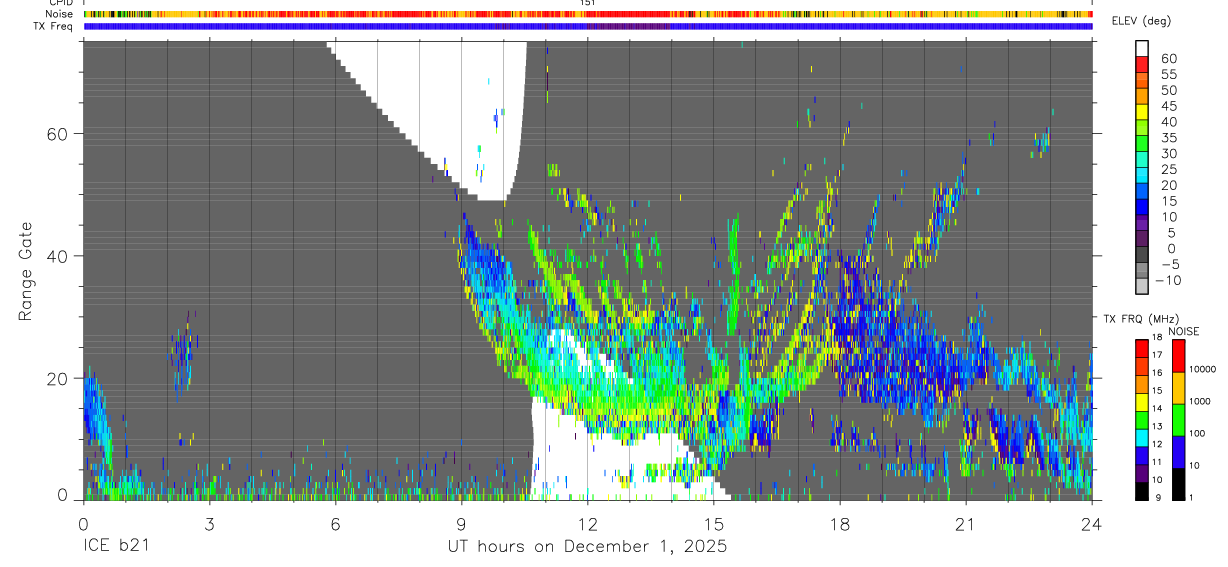Click the 13 tick on TX FRQ scale
Screen dimensions: 1228x567
click(x=1157, y=426)
